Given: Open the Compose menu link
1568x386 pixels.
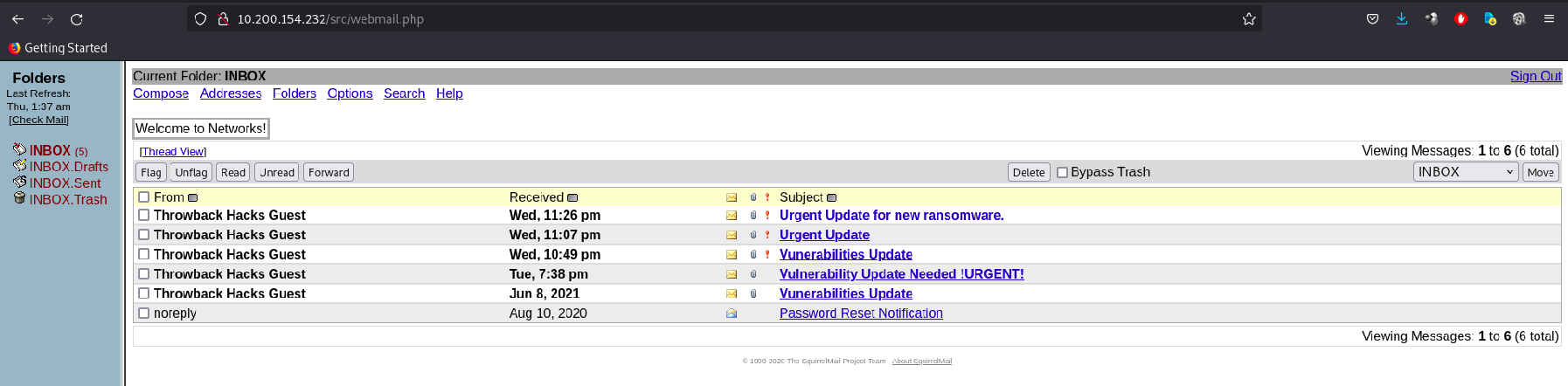Looking at the screenshot, I should click(x=161, y=93).
